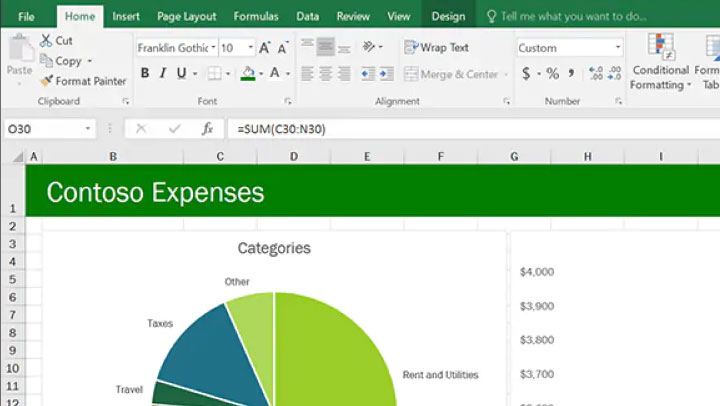Click the Format Painter brush icon
720x406 pixels.
click(x=46, y=81)
